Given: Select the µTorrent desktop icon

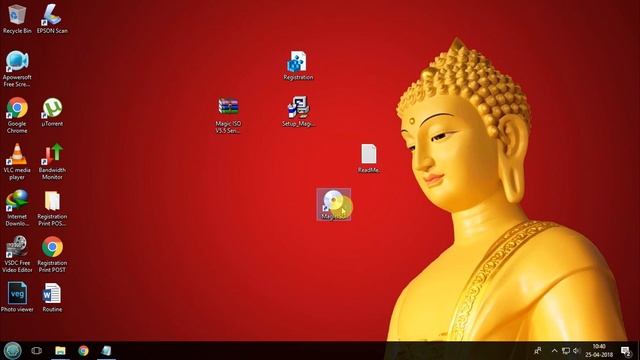Looking at the screenshot, I should click(52, 112).
